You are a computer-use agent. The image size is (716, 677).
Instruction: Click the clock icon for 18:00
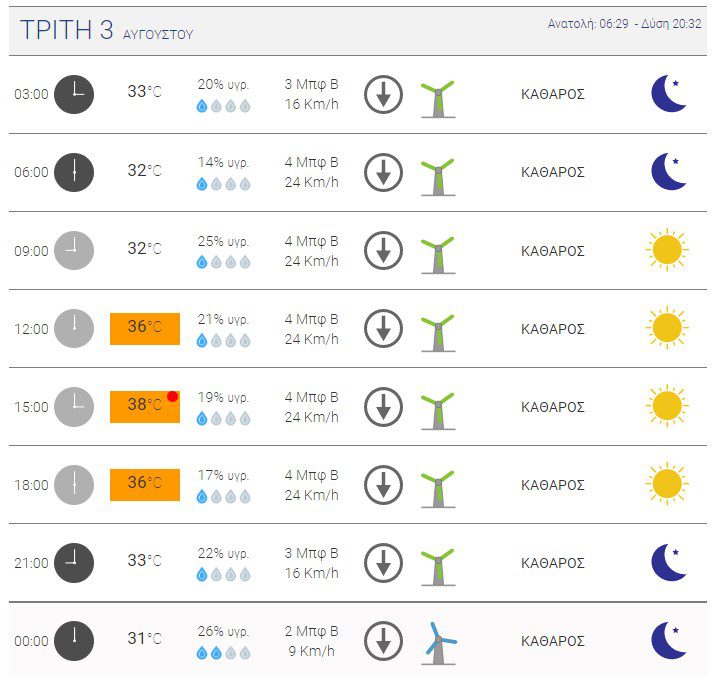[74, 485]
